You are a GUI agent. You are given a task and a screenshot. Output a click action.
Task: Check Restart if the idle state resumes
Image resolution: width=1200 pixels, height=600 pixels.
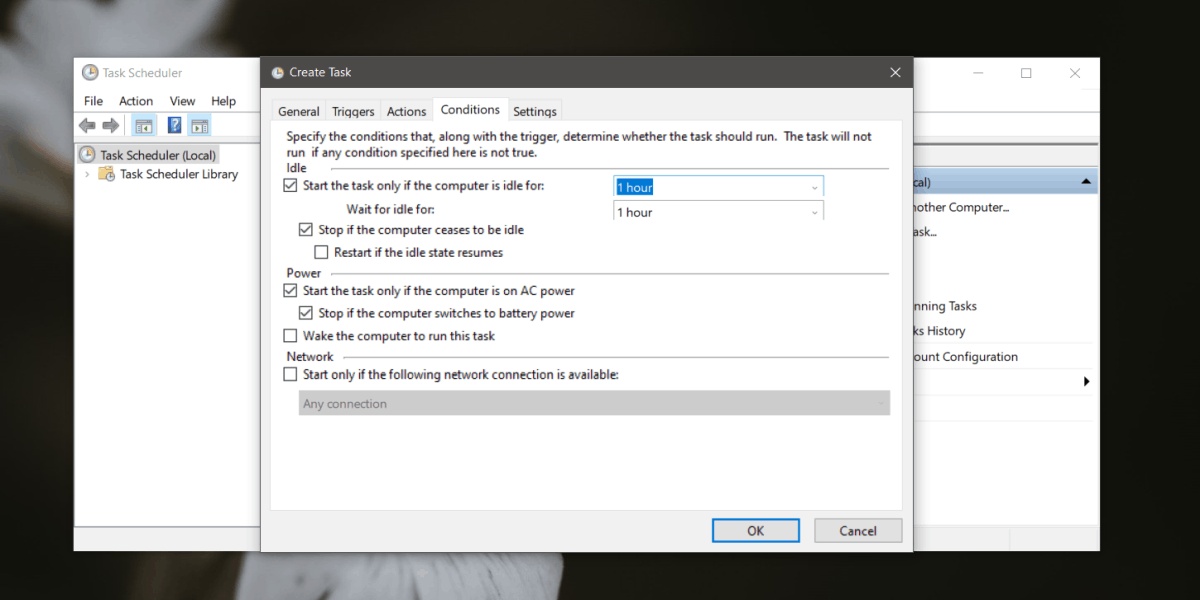[x=322, y=253]
